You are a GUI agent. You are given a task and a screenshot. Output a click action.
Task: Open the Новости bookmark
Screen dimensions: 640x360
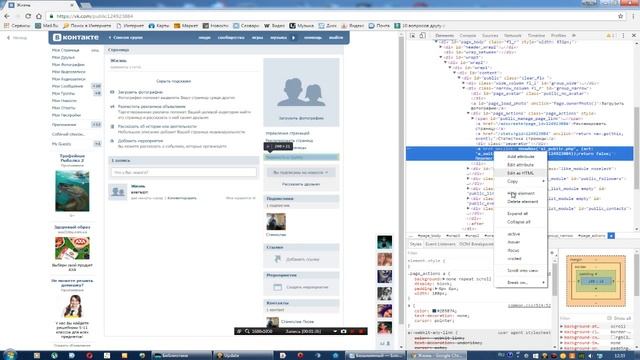point(216,25)
